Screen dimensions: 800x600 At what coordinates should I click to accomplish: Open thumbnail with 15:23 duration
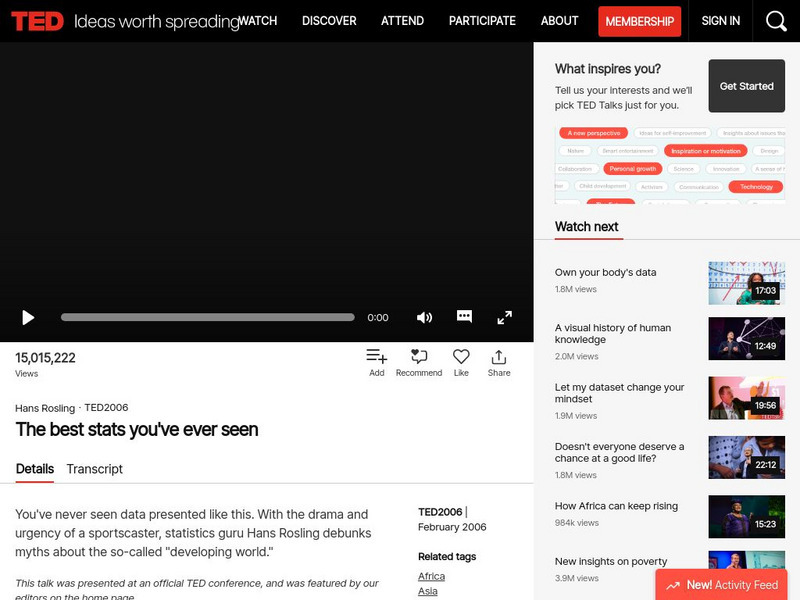(x=746, y=517)
